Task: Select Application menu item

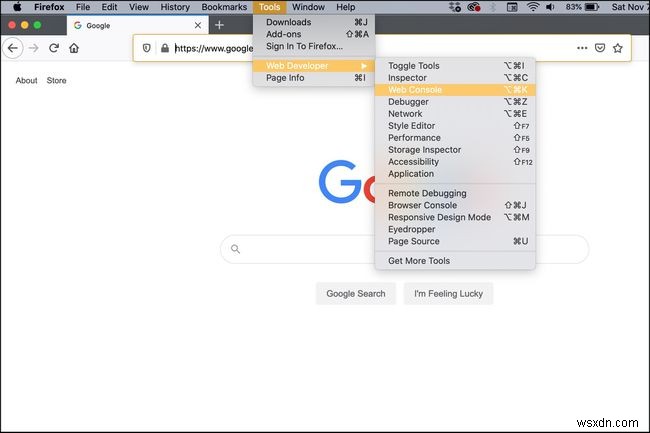Action: click(x=455, y=174)
